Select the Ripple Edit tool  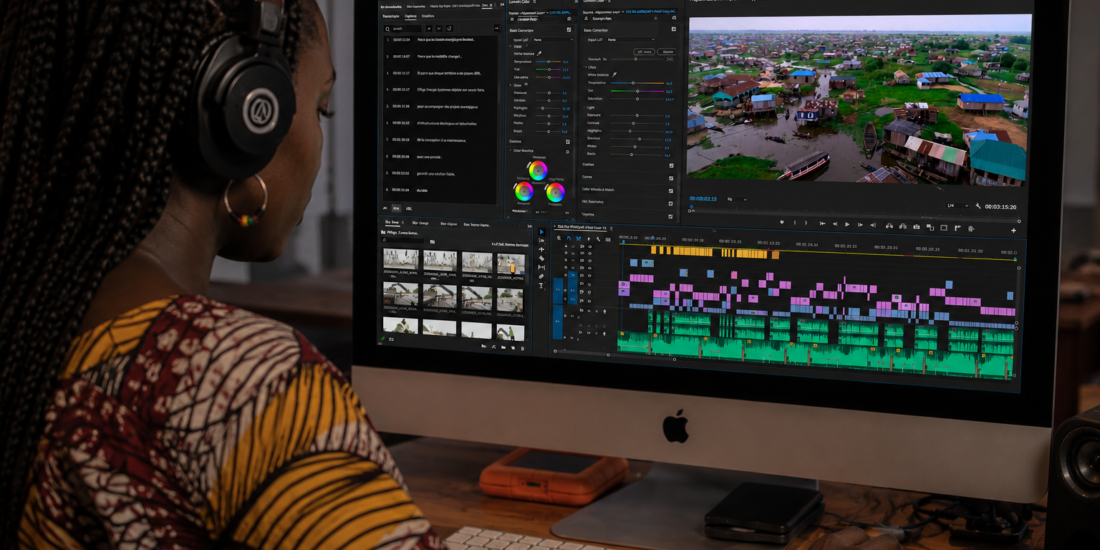[542, 249]
